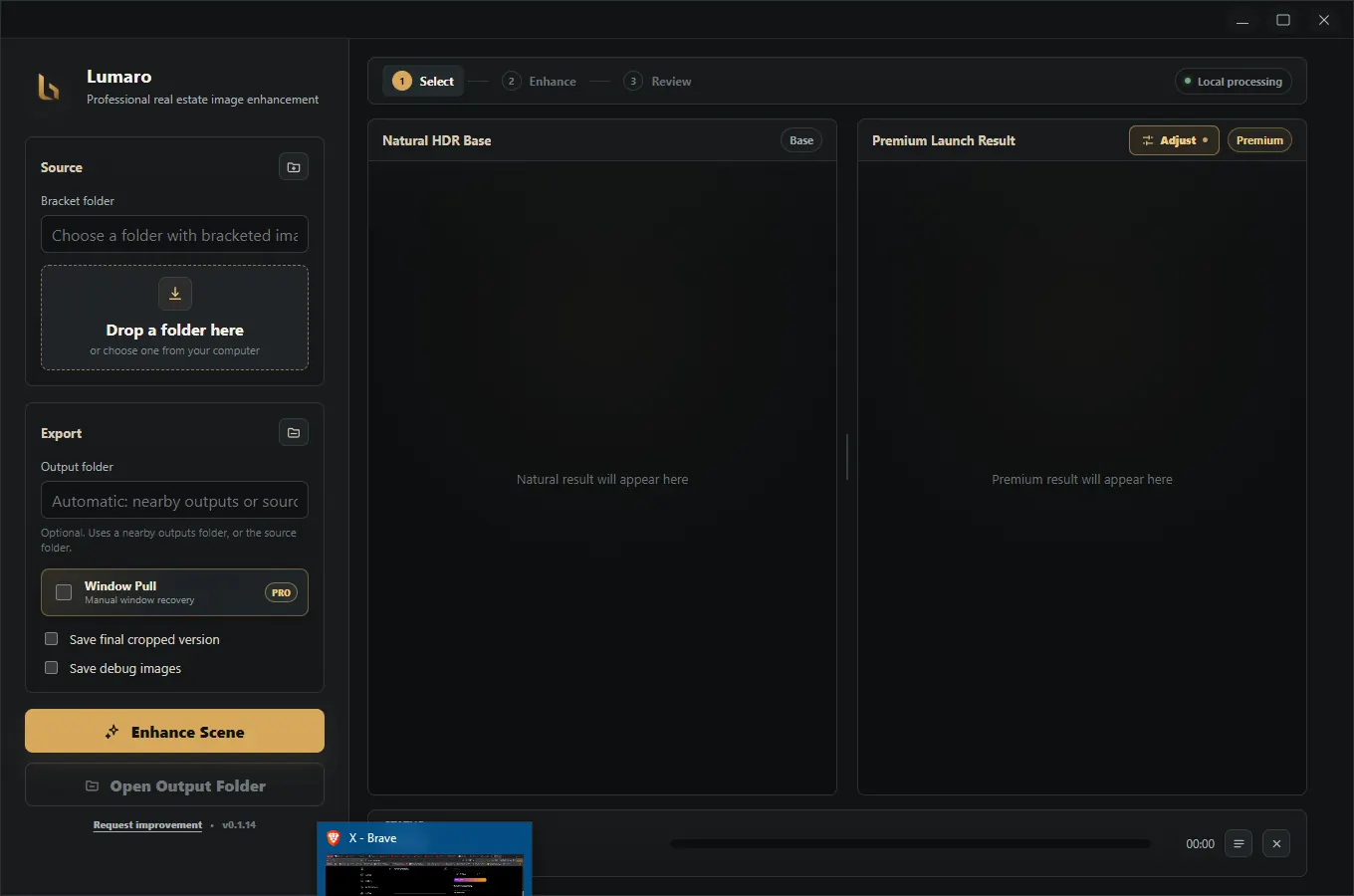This screenshot has height=896, width=1354.
Task: Click Natural HDR Base heading
Action: pos(436,140)
